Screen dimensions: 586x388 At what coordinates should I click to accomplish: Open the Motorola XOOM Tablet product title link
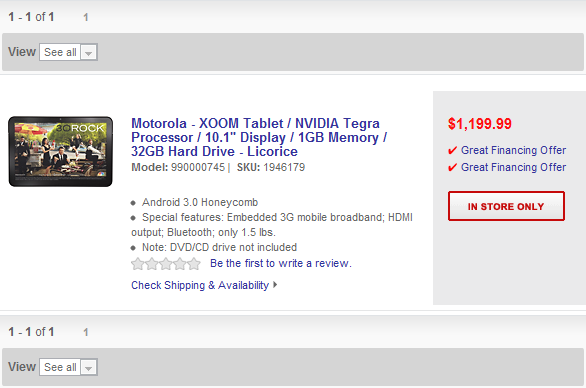(259, 137)
